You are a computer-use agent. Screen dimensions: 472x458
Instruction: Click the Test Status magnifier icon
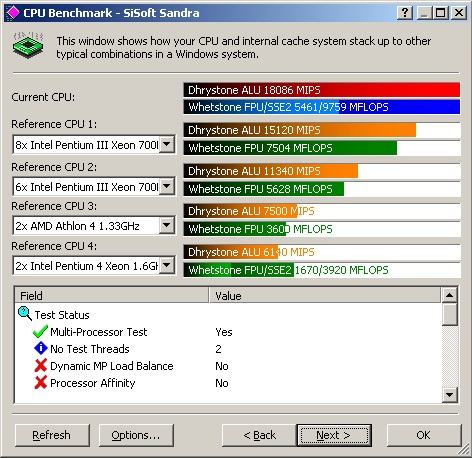(x=25, y=314)
